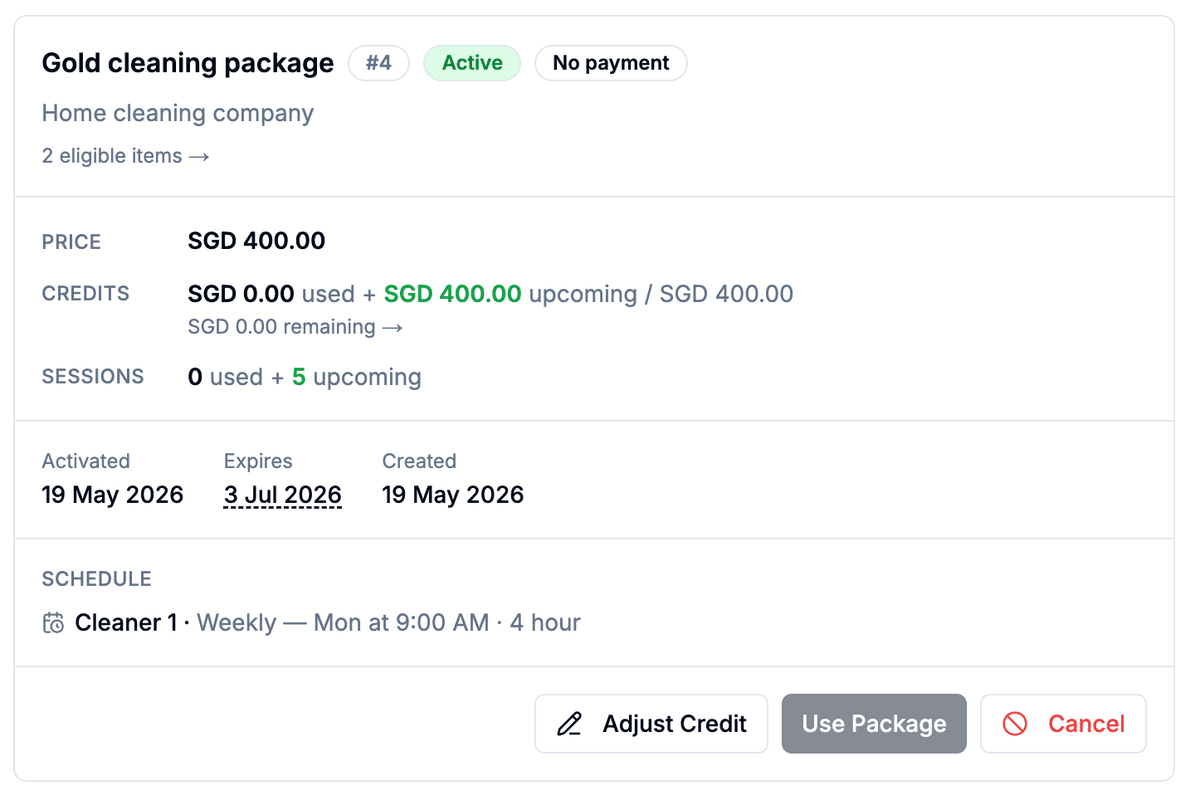This screenshot has width=1200, height=800.
Task: Click the Use Package button
Action: (874, 724)
